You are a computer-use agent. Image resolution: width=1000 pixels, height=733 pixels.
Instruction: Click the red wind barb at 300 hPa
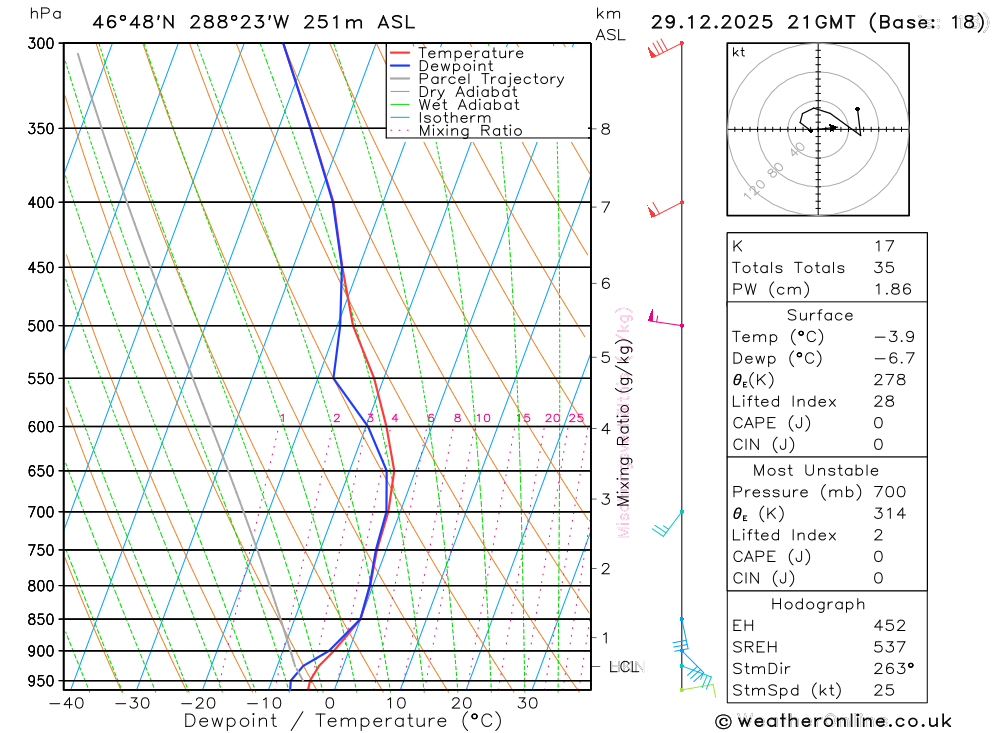(666, 49)
